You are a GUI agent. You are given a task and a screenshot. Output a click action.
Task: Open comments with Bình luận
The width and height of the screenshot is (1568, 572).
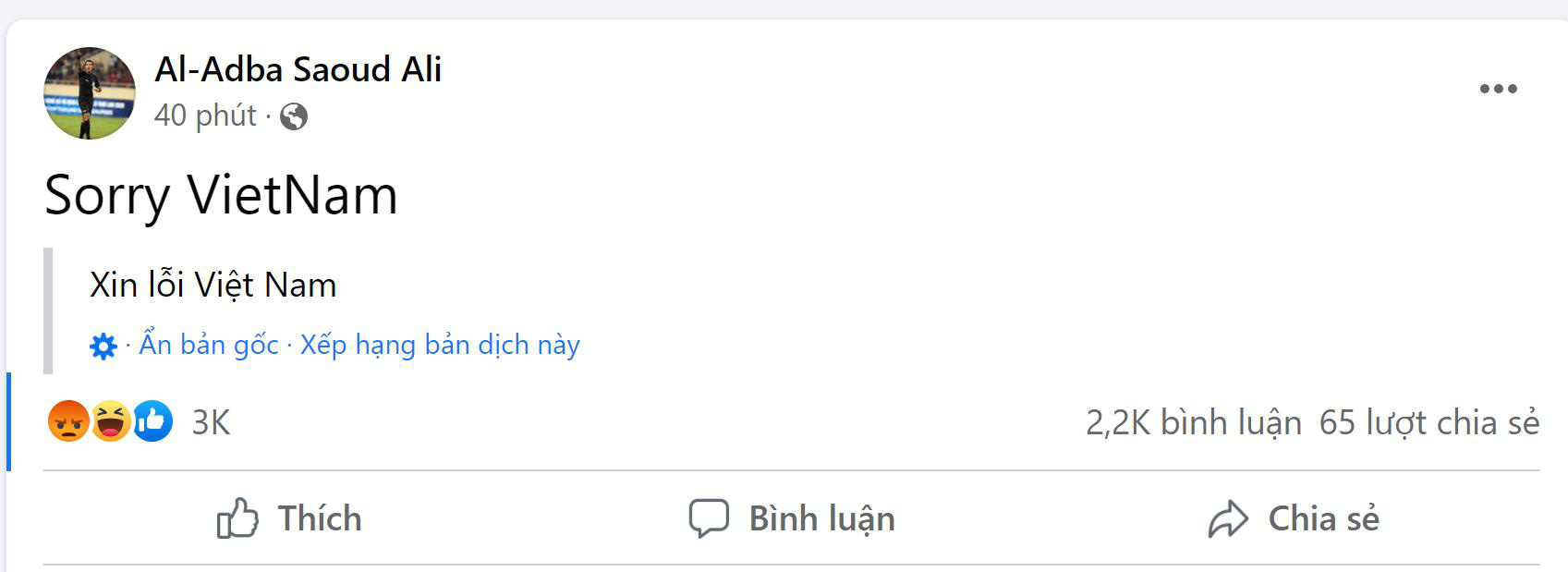(x=820, y=518)
